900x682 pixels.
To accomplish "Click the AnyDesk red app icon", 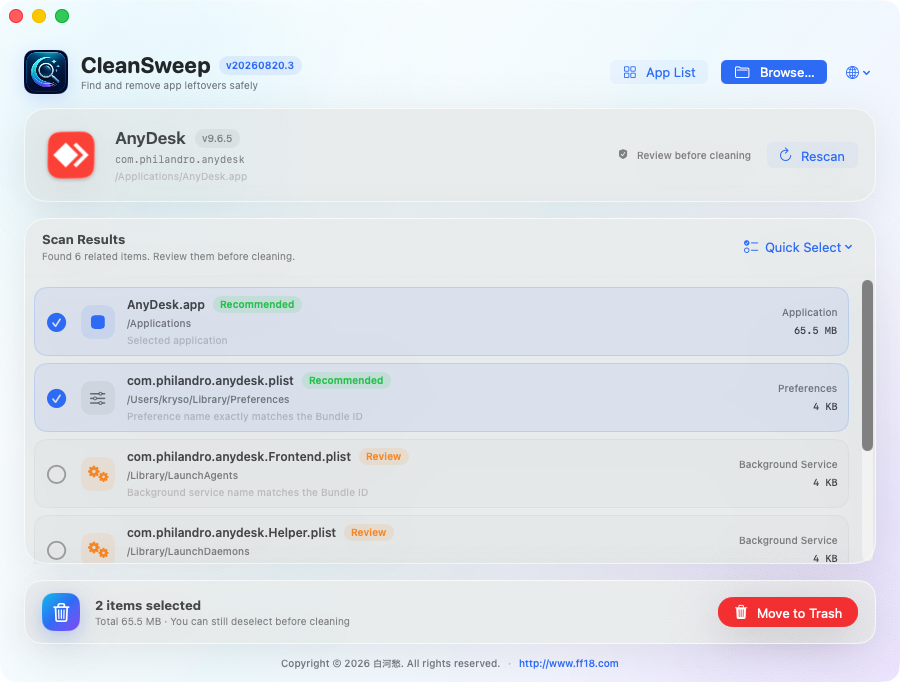I will (71, 155).
